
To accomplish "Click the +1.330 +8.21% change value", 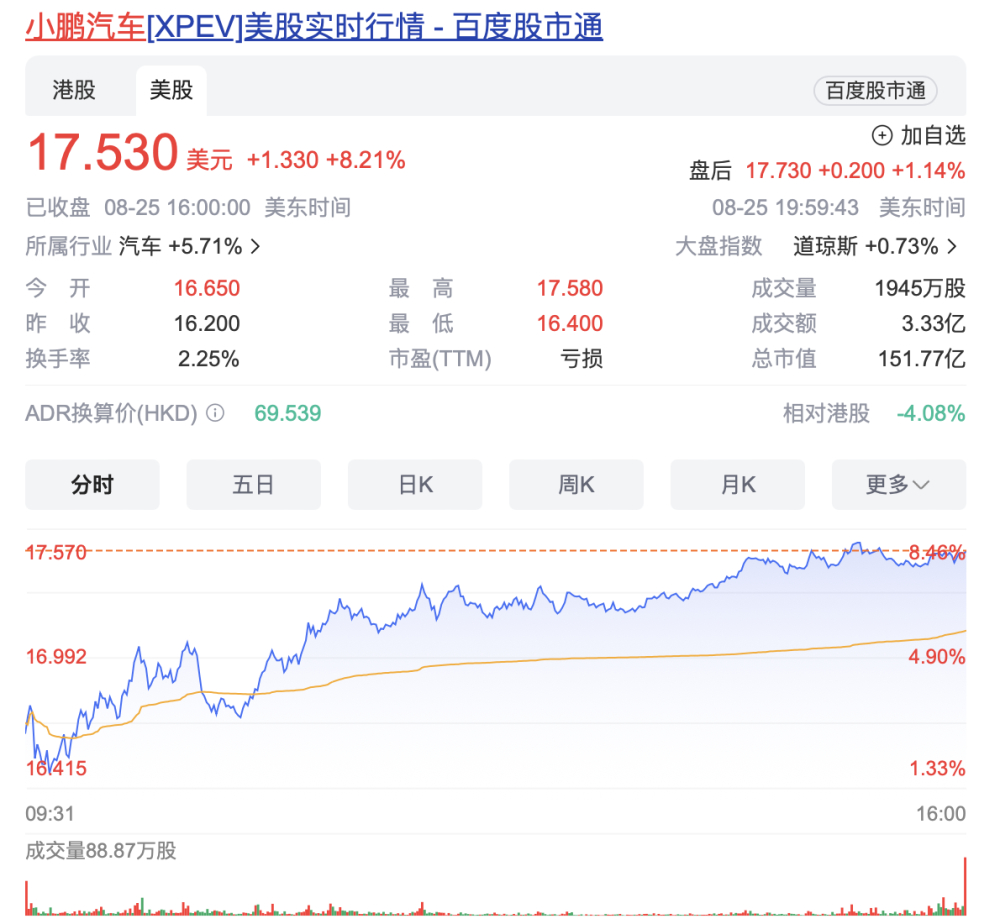I will [x=326, y=160].
